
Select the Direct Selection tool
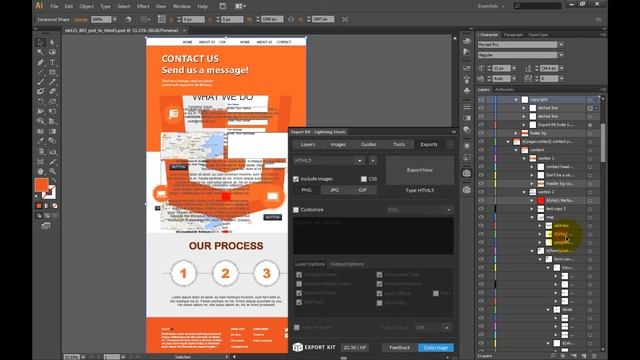52,42
